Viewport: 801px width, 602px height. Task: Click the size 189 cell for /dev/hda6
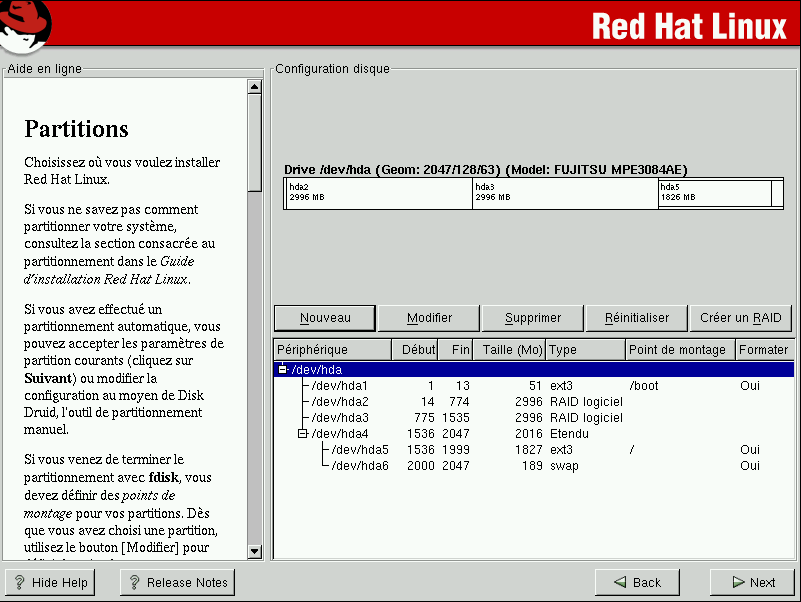[532, 466]
